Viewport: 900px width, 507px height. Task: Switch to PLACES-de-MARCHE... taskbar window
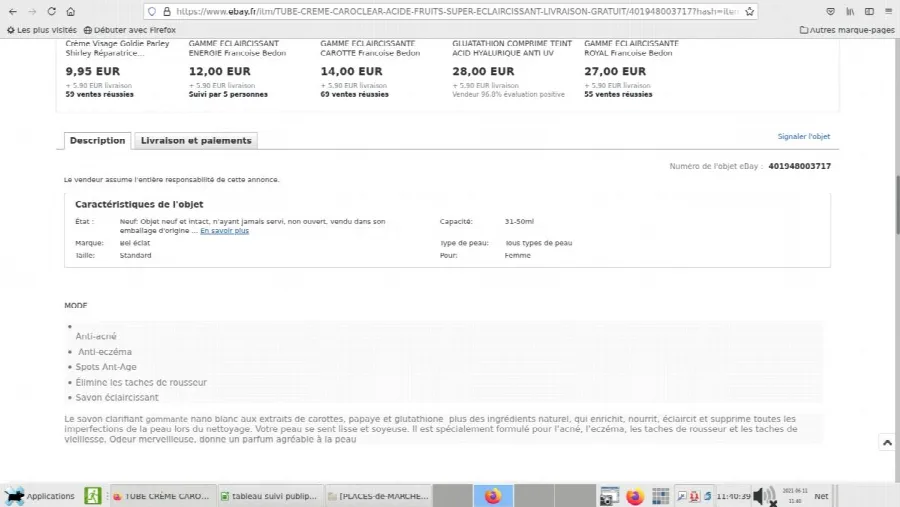[x=378, y=496]
